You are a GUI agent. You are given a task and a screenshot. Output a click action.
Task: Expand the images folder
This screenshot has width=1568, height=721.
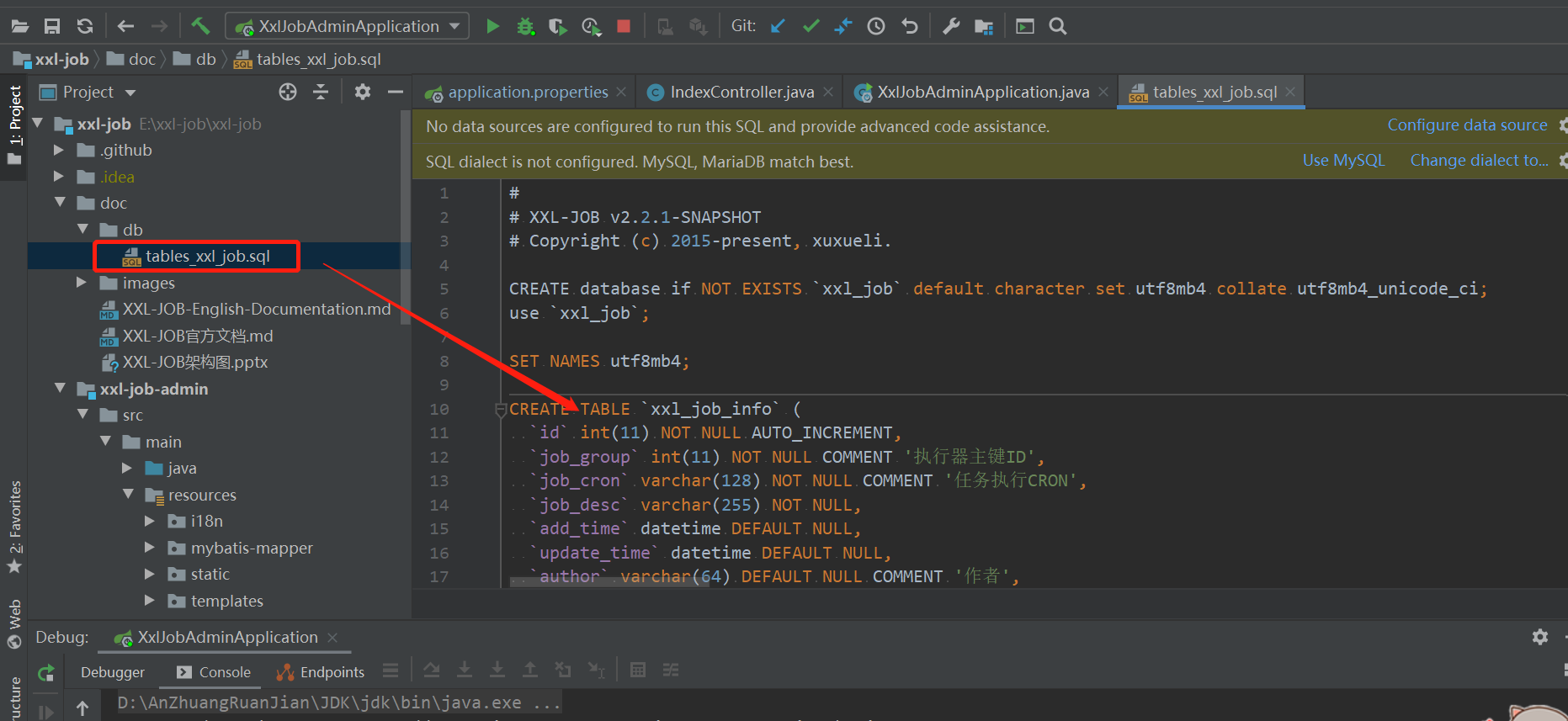(82, 283)
